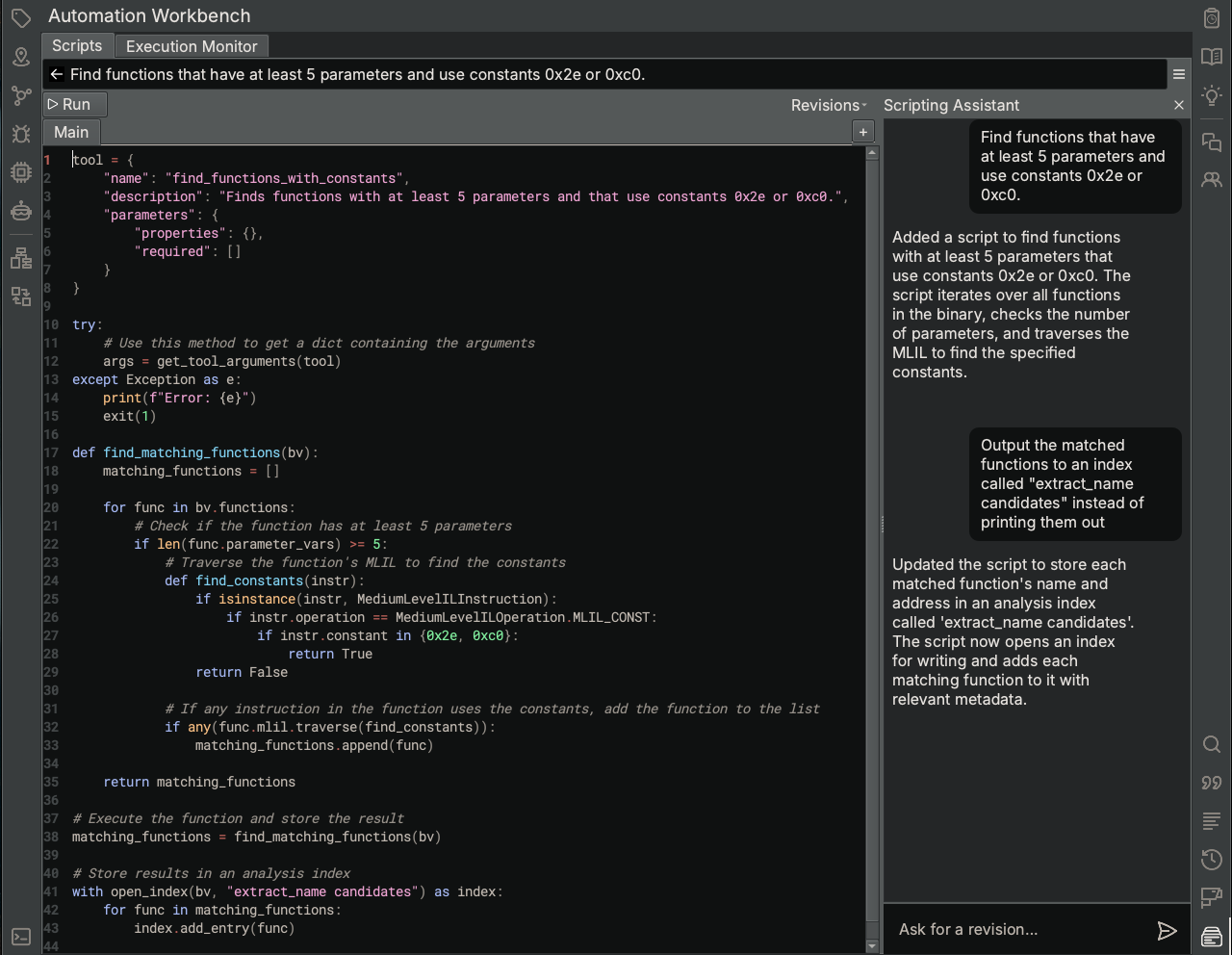Open the lightbulb suggestions icon

tap(1212, 95)
